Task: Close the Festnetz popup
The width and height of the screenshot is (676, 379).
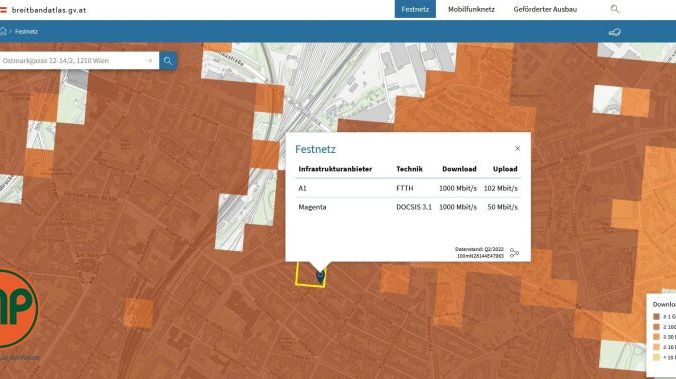Action: pyautogui.click(x=517, y=148)
